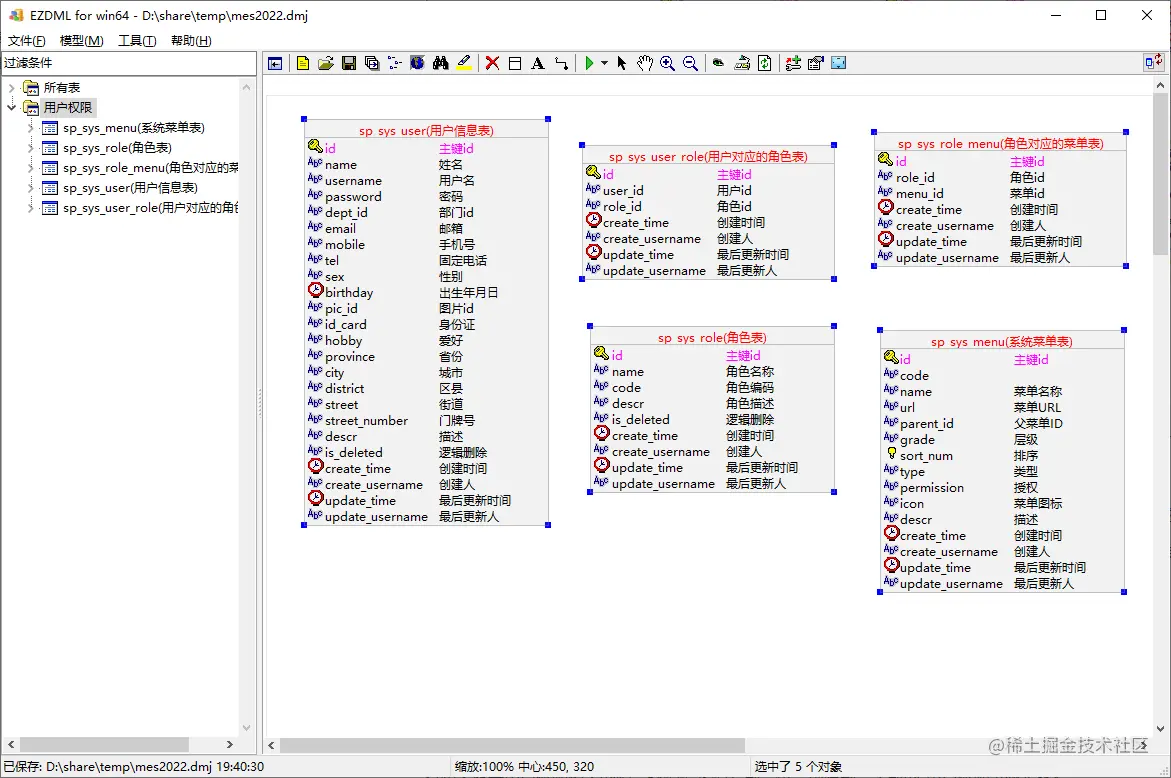The width and height of the screenshot is (1171, 778).
Task: Click the top-right panel toggle icon
Action: point(1153,62)
